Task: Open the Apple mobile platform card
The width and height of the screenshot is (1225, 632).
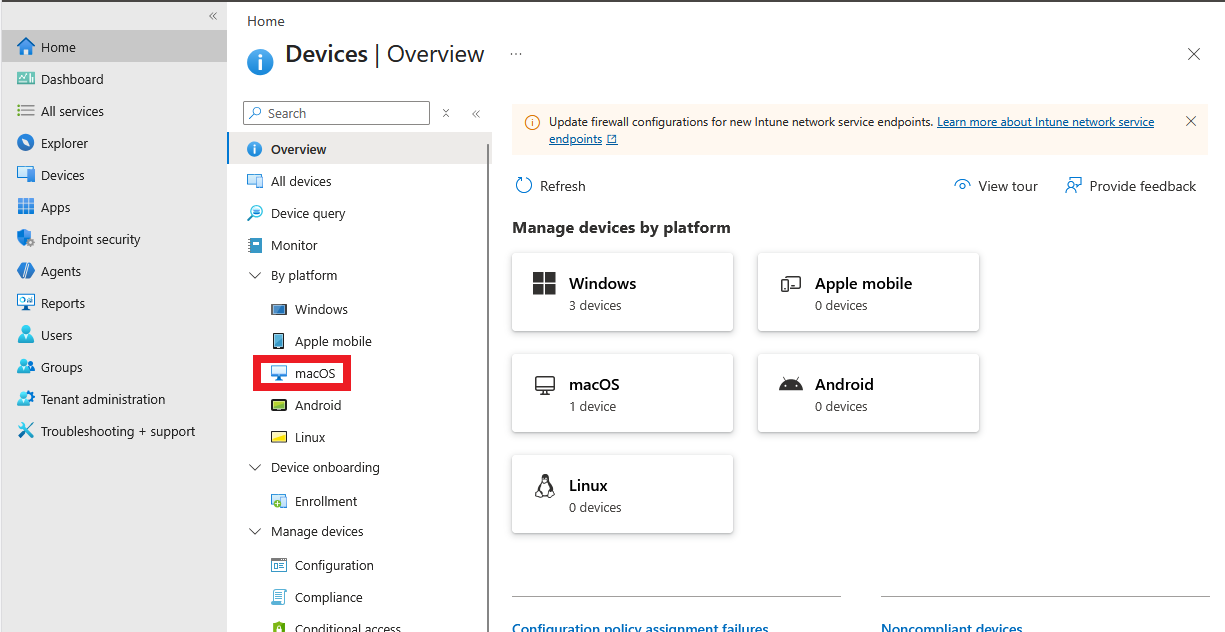Action: 868,292
